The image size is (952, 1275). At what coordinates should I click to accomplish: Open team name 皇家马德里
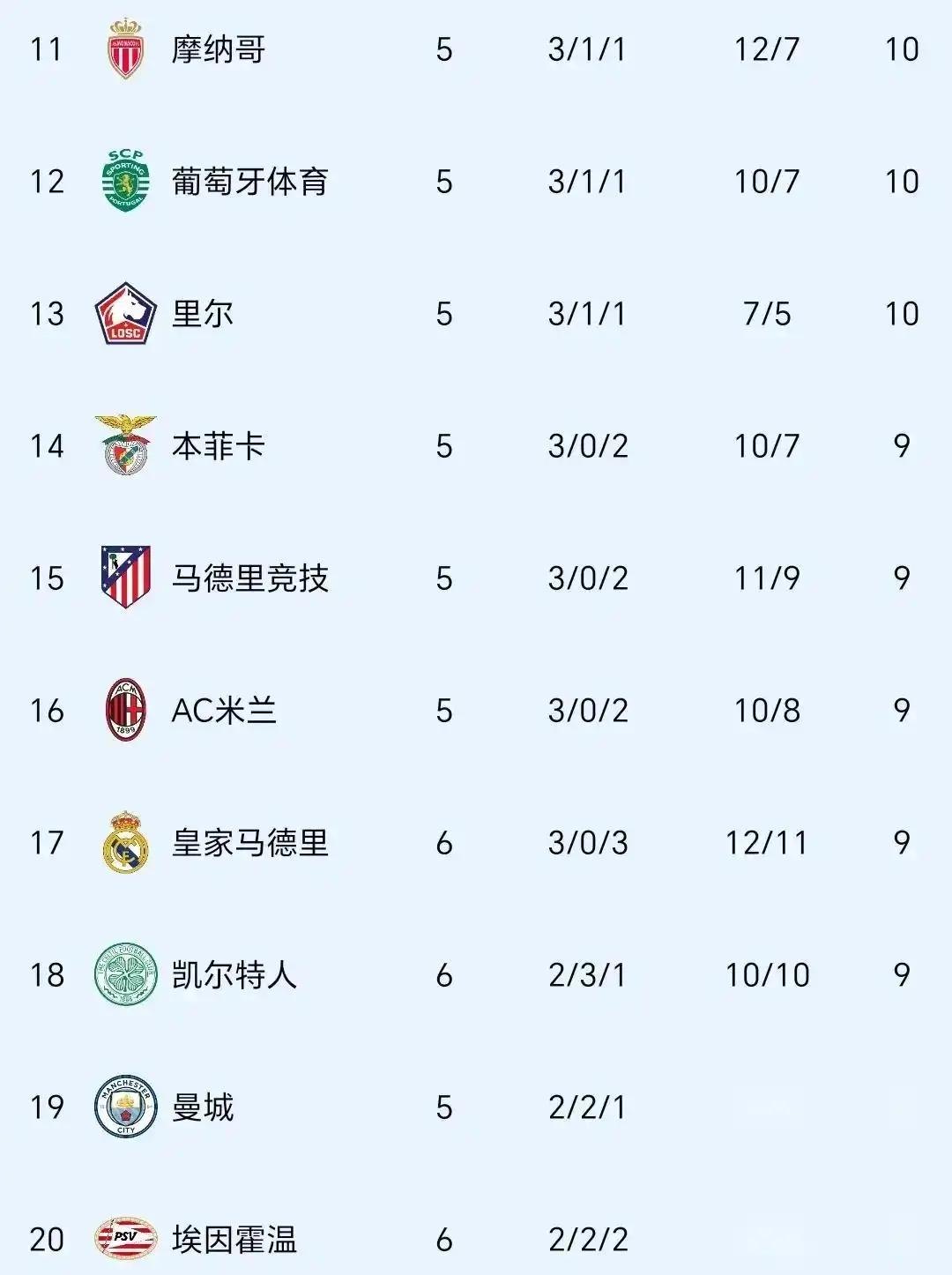click(x=250, y=843)
